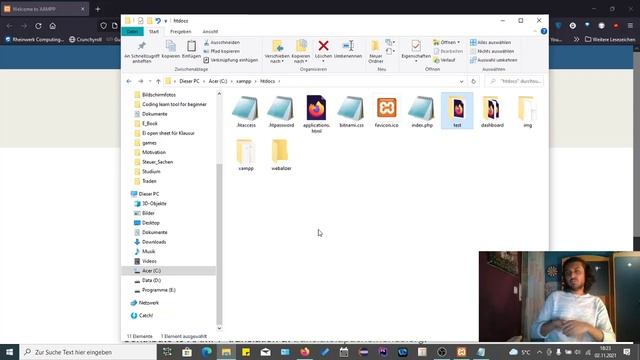Screen dimensions: 640x360
Task: Reload the page in Firefox window
Action: pyautogui.click(x=38, y=26)
